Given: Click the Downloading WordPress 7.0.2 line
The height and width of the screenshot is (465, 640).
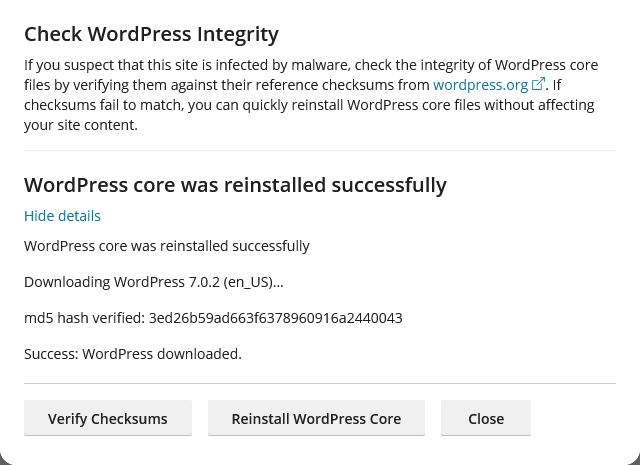Looking at the screenshot, I should pyautogui.click(x=154, y=282).
